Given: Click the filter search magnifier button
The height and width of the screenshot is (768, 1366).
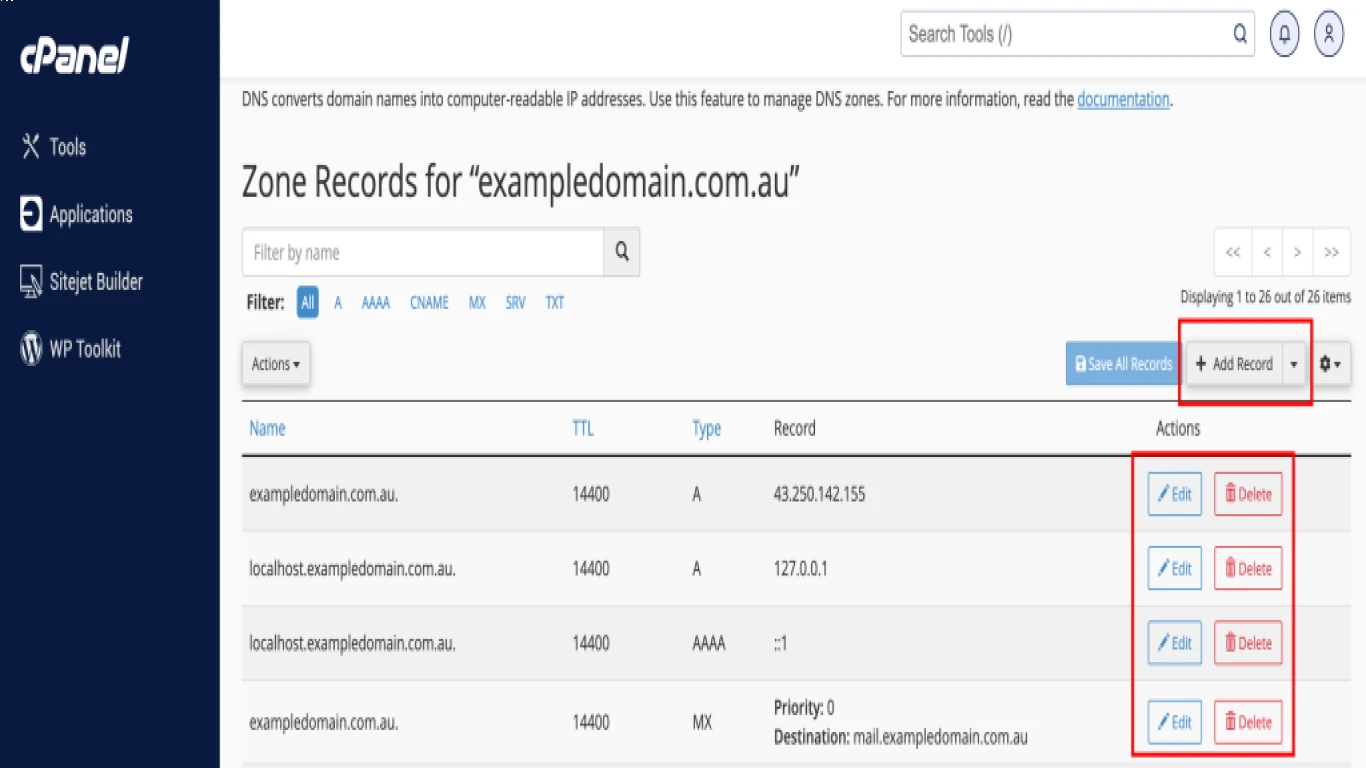Looking at the screenshot, I should 622,252.
